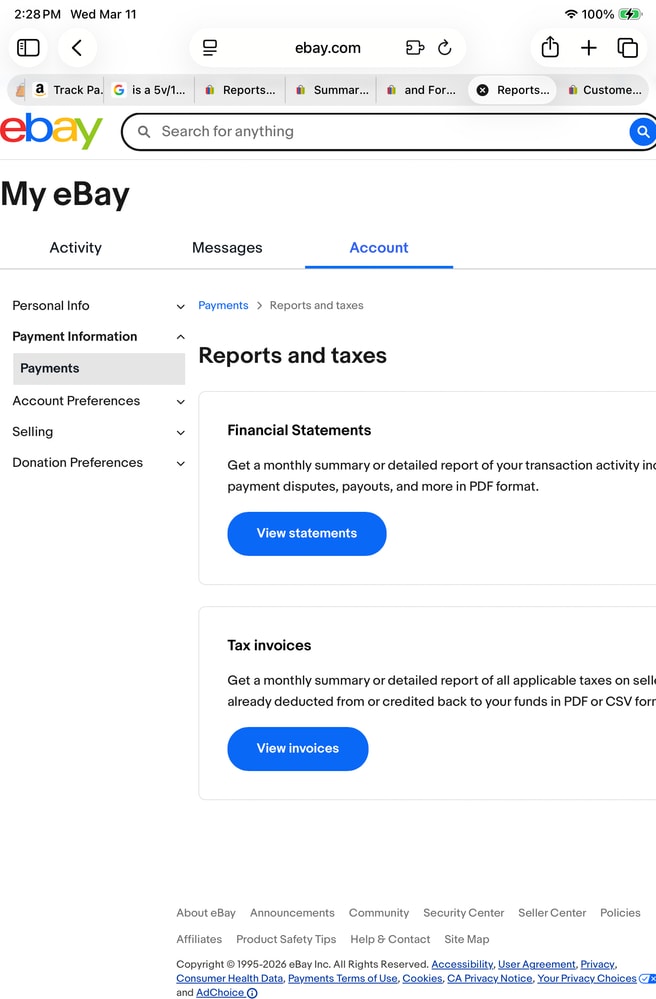Open Community footer link
This screenshot has height=999, width=656.
378,913
